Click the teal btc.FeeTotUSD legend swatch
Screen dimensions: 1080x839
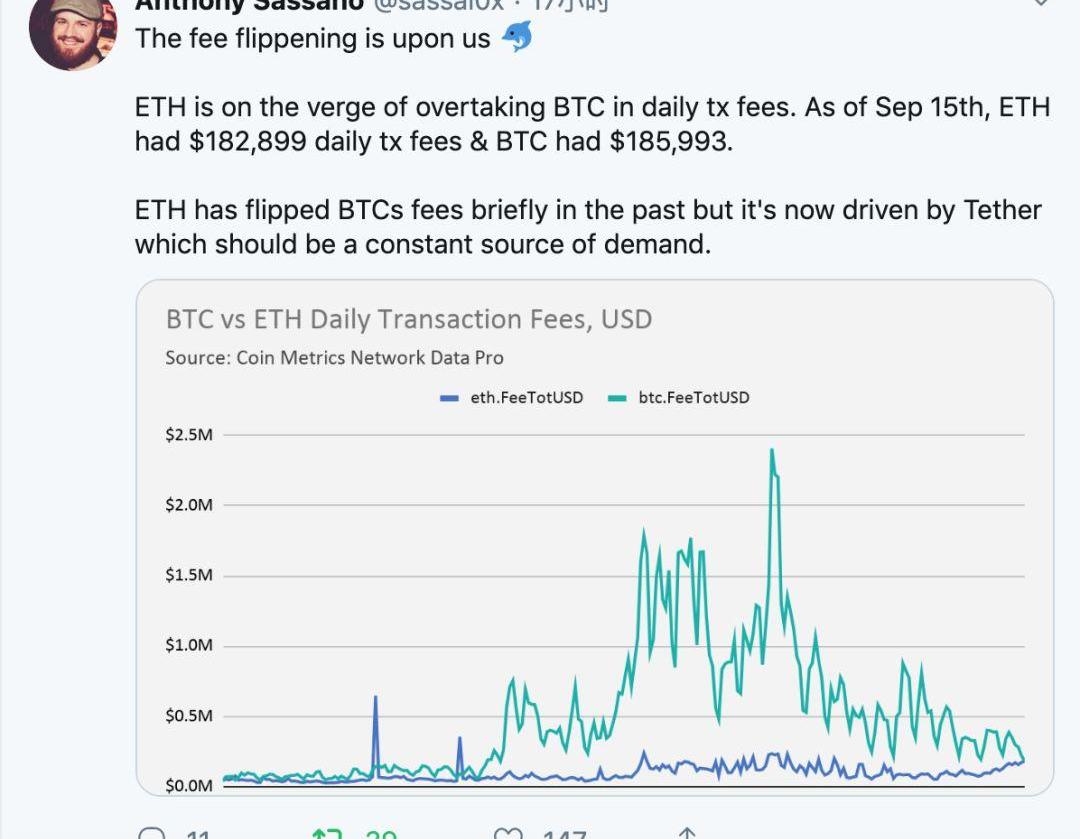(618, 398)
